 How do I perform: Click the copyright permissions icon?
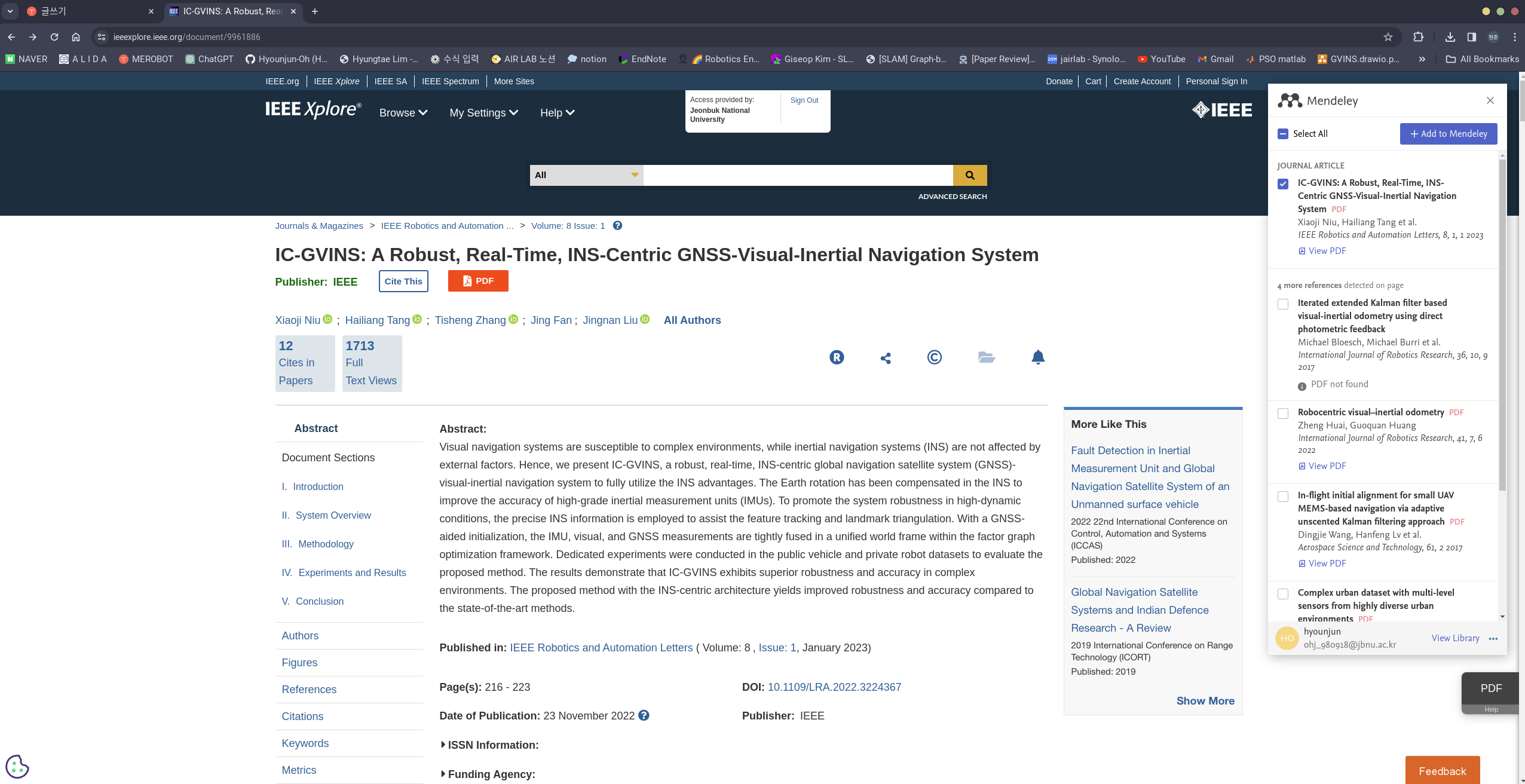(x=934, y=357)
